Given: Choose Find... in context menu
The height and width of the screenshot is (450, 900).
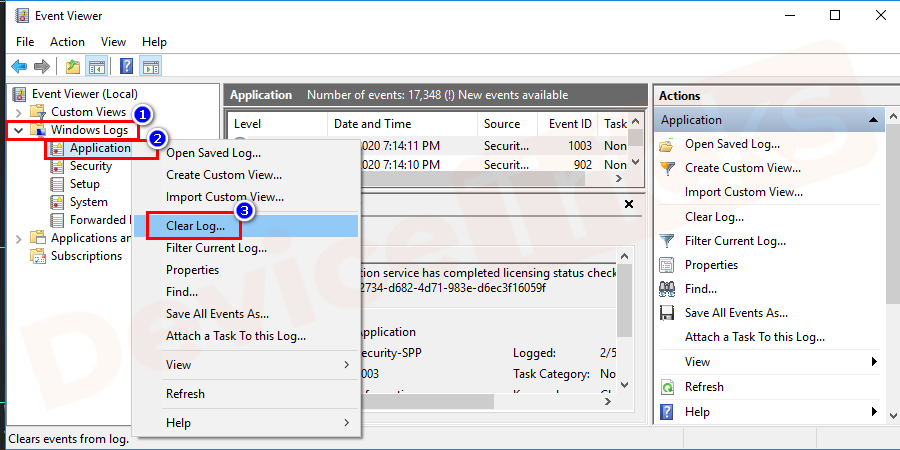Looking at the screenshot, I should (246, 292).
